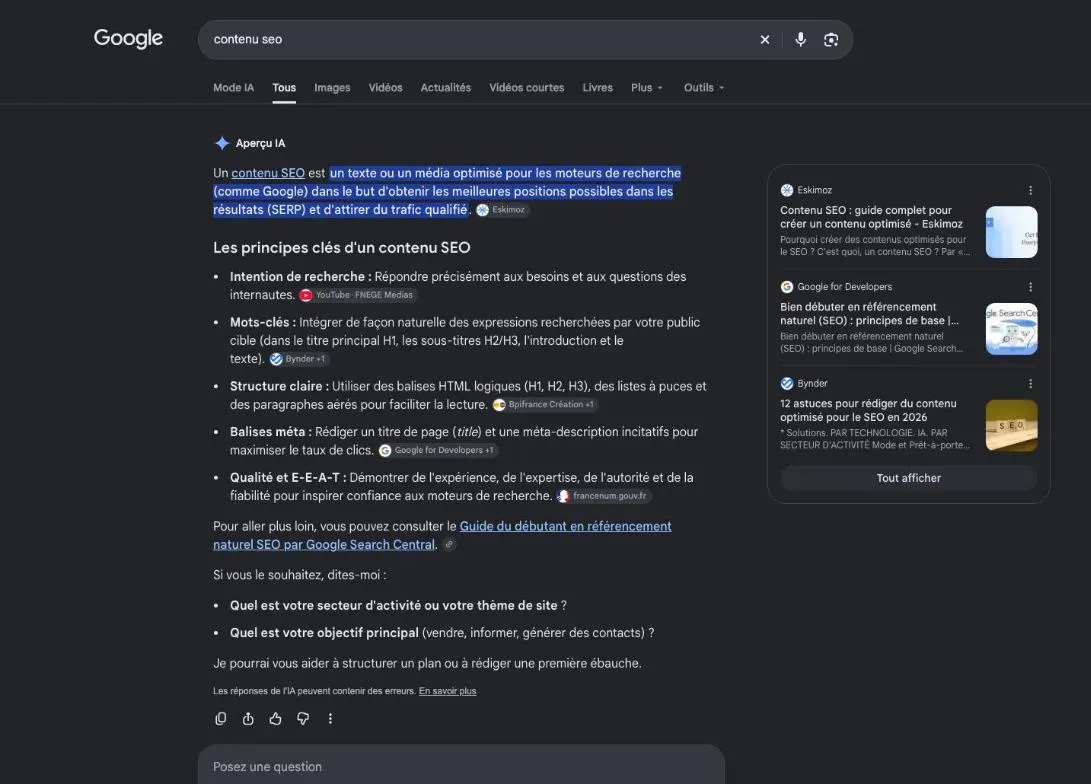Open Bpifrance Création +1 source chip

click(x=544, y=405)
